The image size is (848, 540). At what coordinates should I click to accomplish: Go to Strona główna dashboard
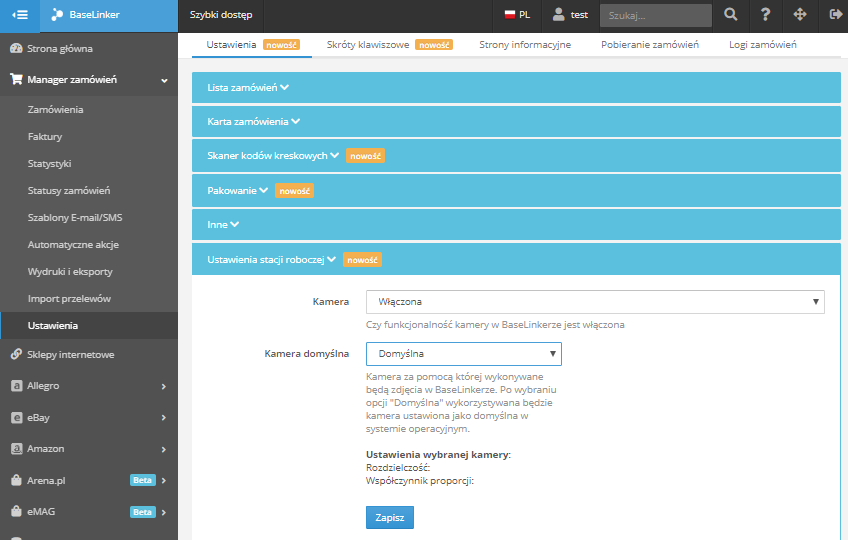point(65,48)
